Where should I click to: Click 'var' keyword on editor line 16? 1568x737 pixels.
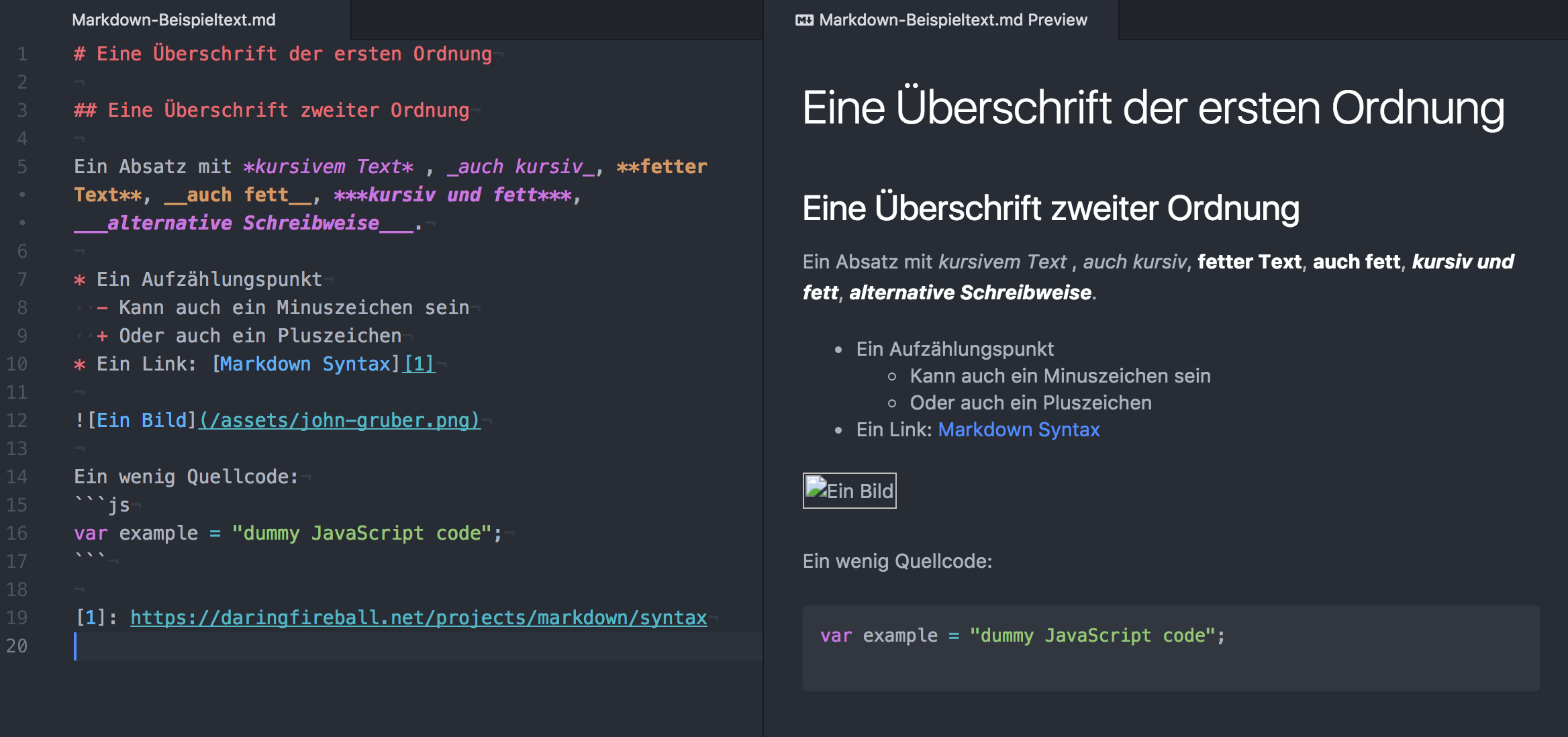click(91, 533)
